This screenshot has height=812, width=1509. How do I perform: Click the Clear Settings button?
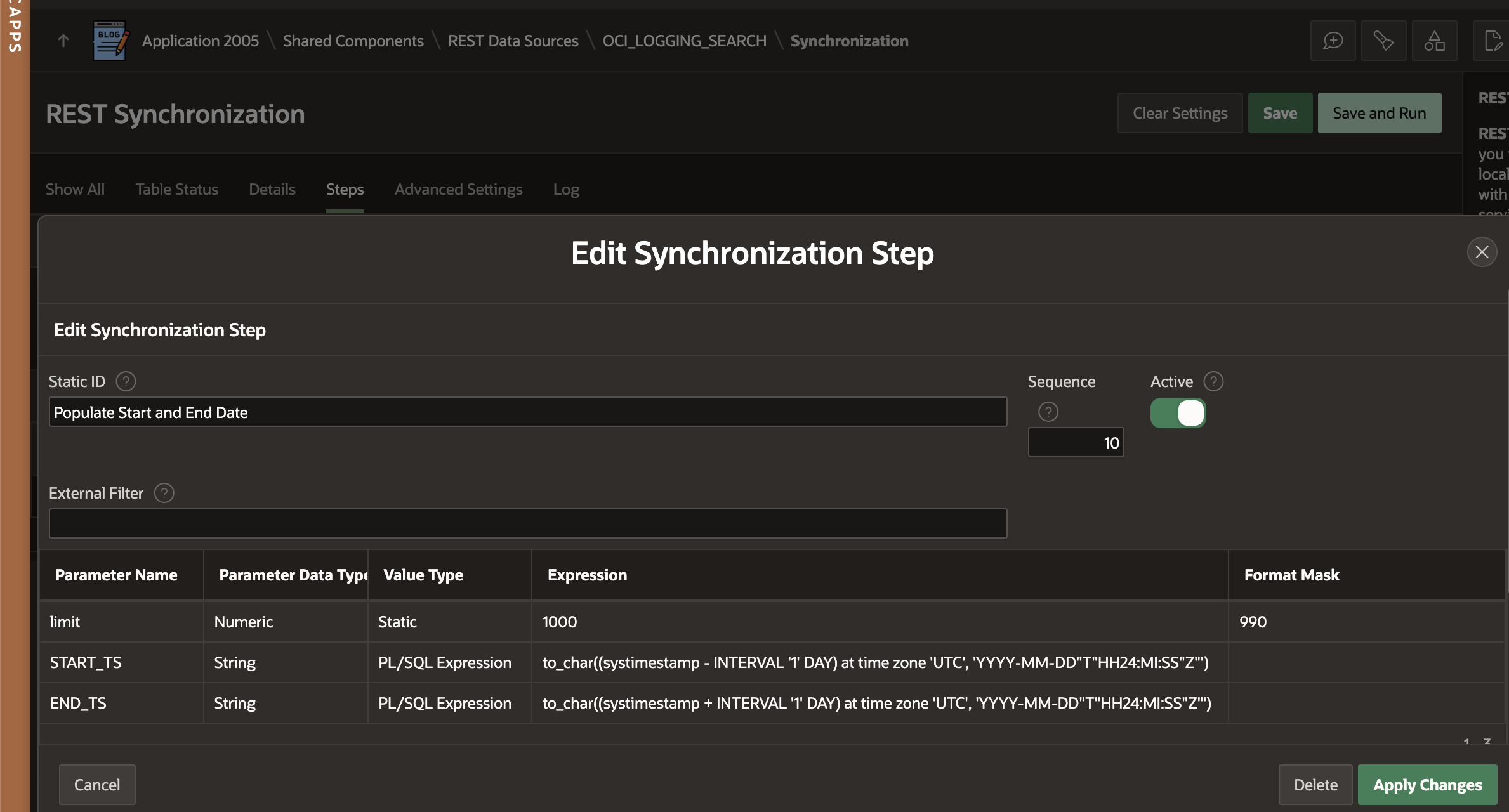1180,112
